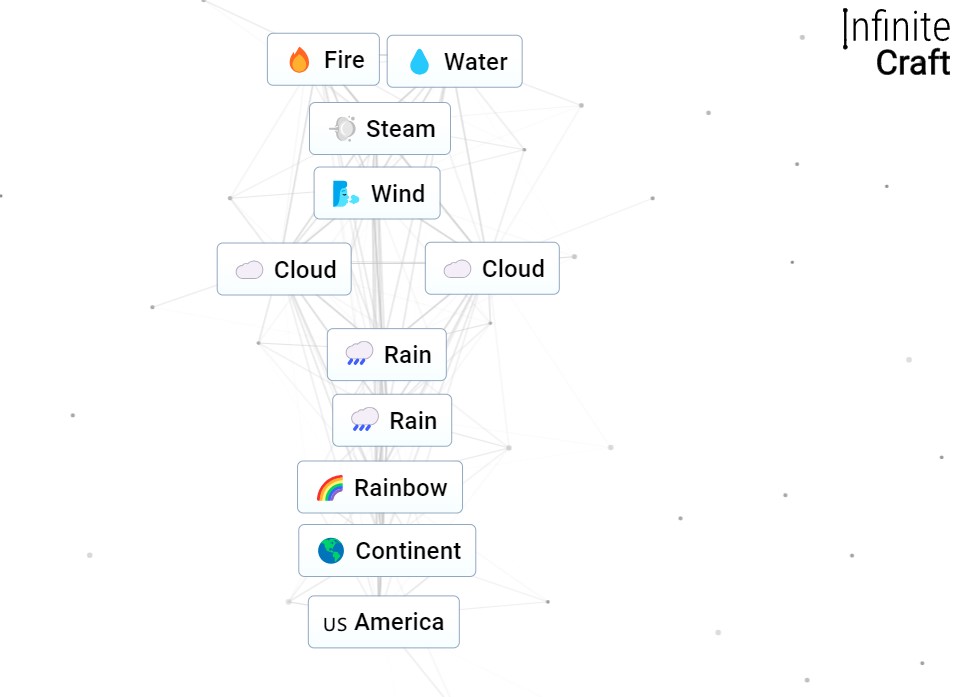Click the Infinite Craft logo
The width and height of the screenshot is (961, 697).
(x=897, y=45)
